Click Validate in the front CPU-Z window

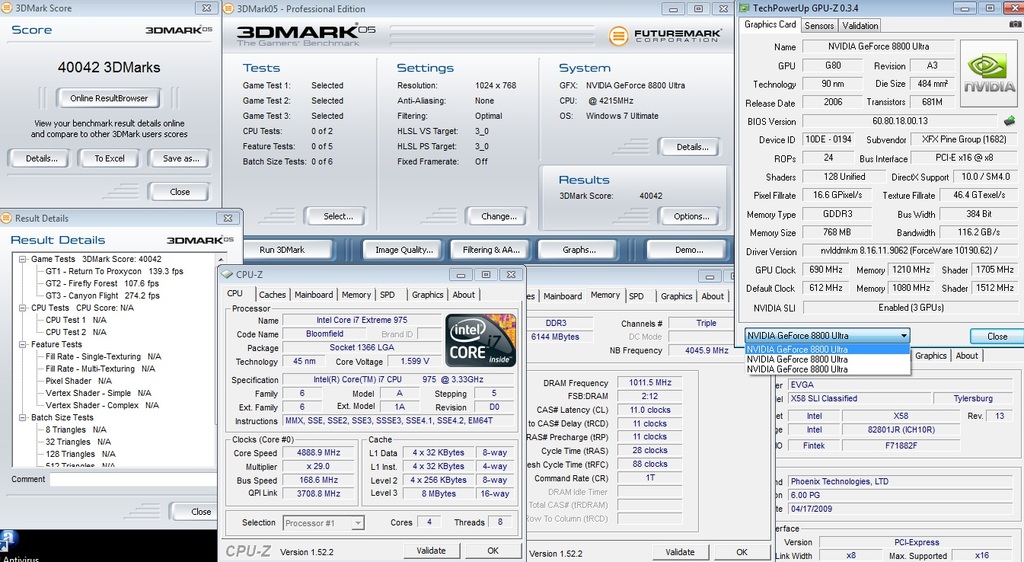coord(431,551)
